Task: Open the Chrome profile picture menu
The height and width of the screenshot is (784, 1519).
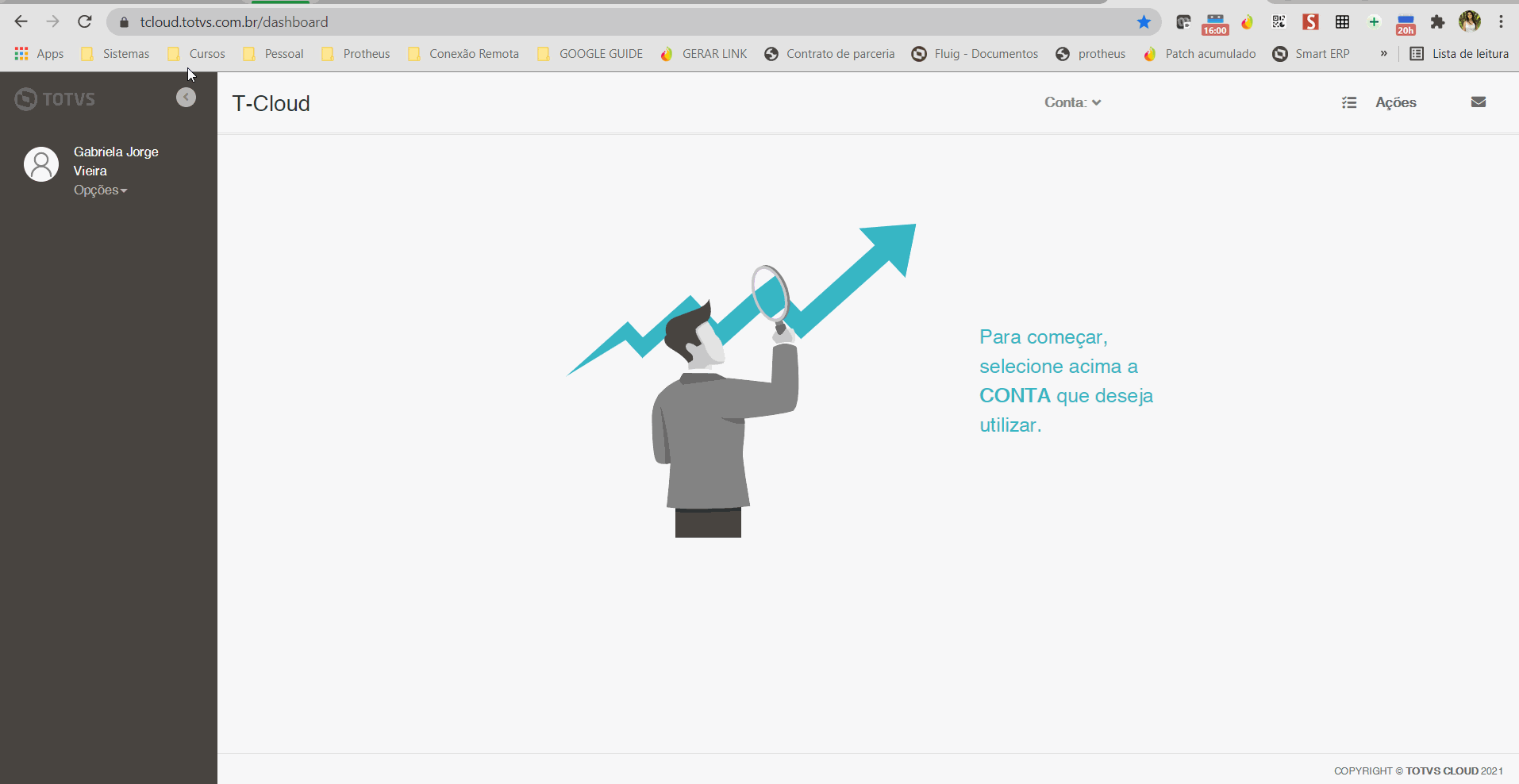Action: (1470, 21)
